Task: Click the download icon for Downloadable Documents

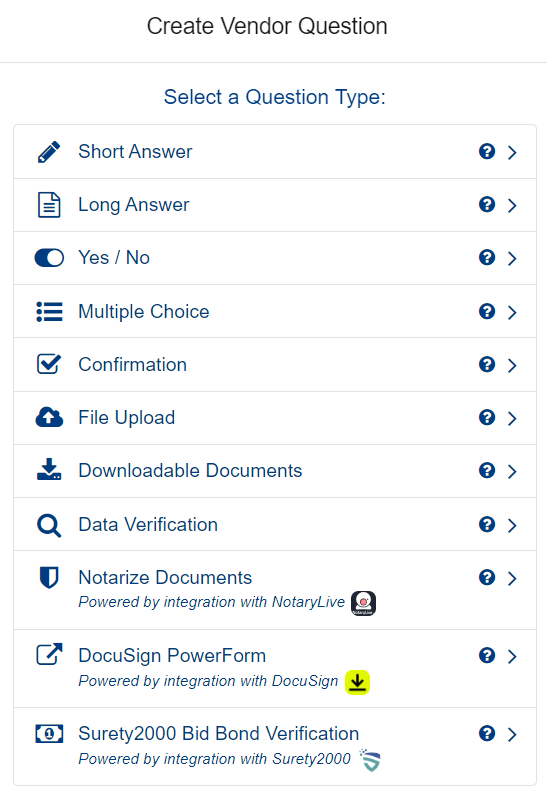Action: pyautogui.click(x=49, y=470)
